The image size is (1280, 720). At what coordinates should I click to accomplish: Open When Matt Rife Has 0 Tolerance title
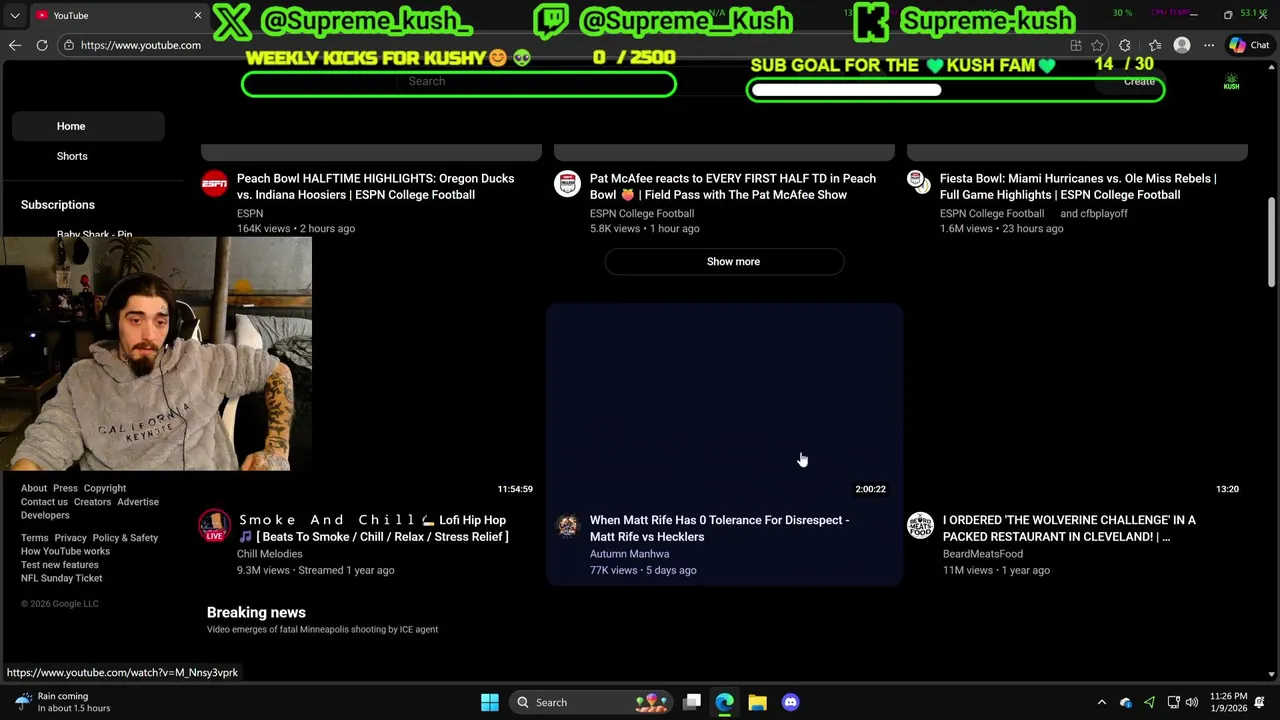pos(720,528)
